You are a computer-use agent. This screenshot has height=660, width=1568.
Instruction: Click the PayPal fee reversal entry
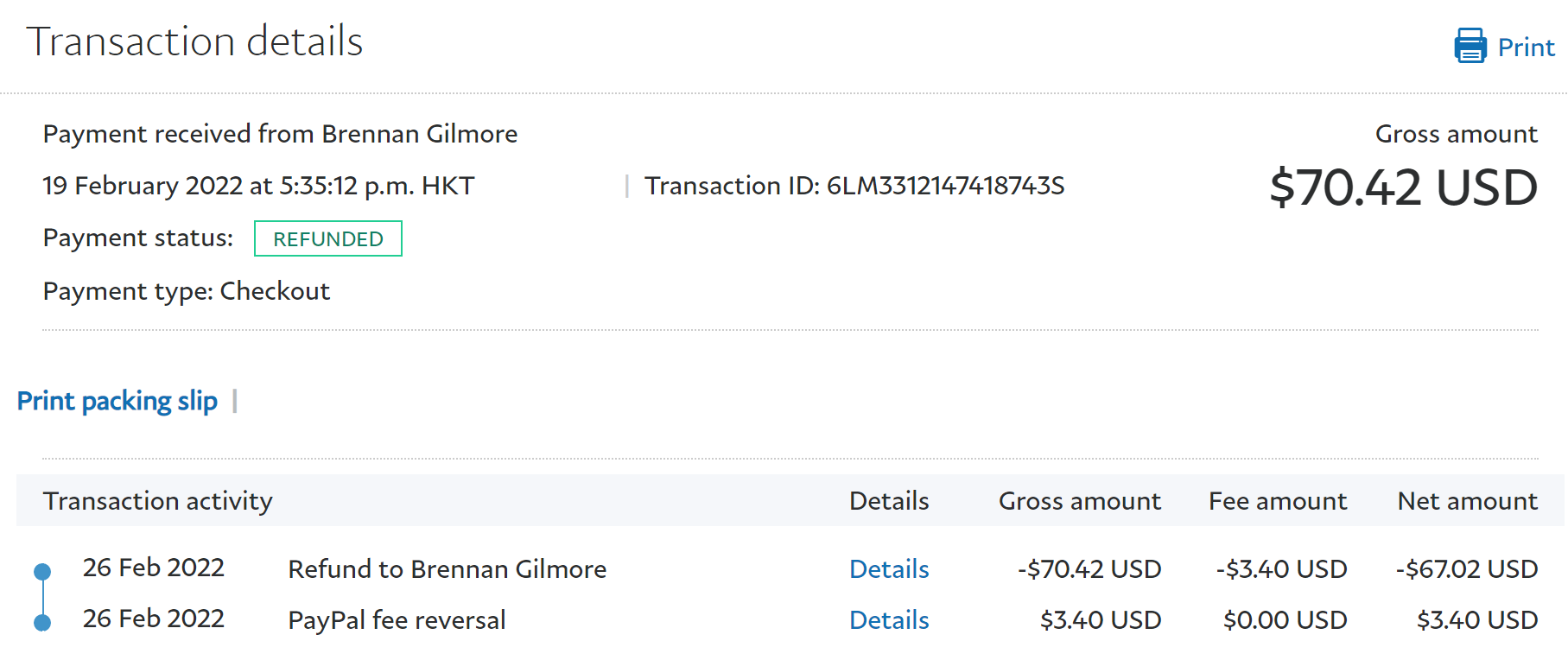coord(397,620)
